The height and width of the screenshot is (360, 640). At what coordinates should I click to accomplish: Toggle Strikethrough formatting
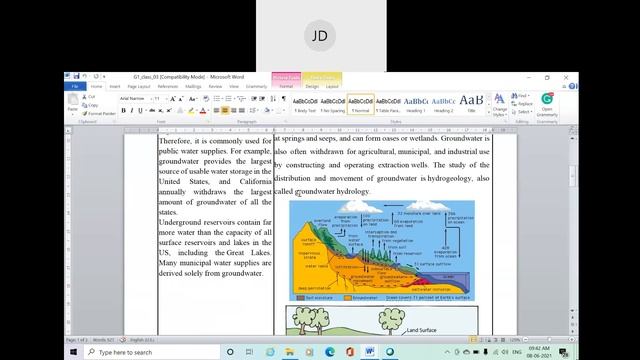point(152,111)
